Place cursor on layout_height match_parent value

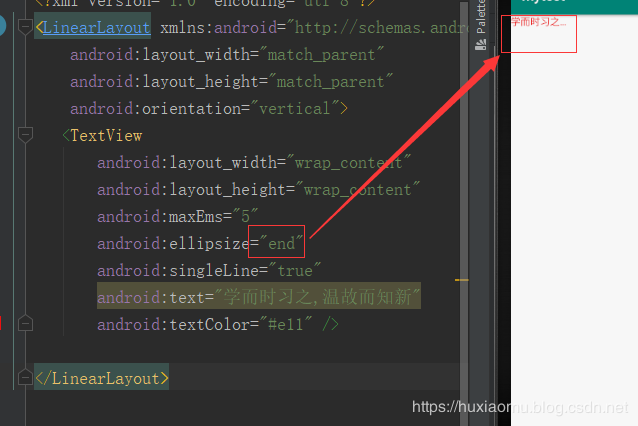(330, 82)
